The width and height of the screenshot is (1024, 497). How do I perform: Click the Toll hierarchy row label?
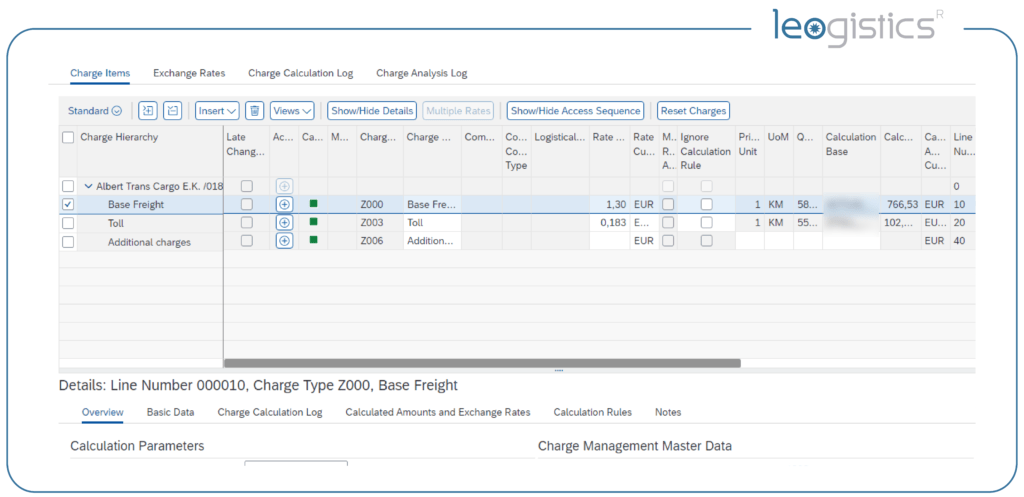(x=116, y=223)
